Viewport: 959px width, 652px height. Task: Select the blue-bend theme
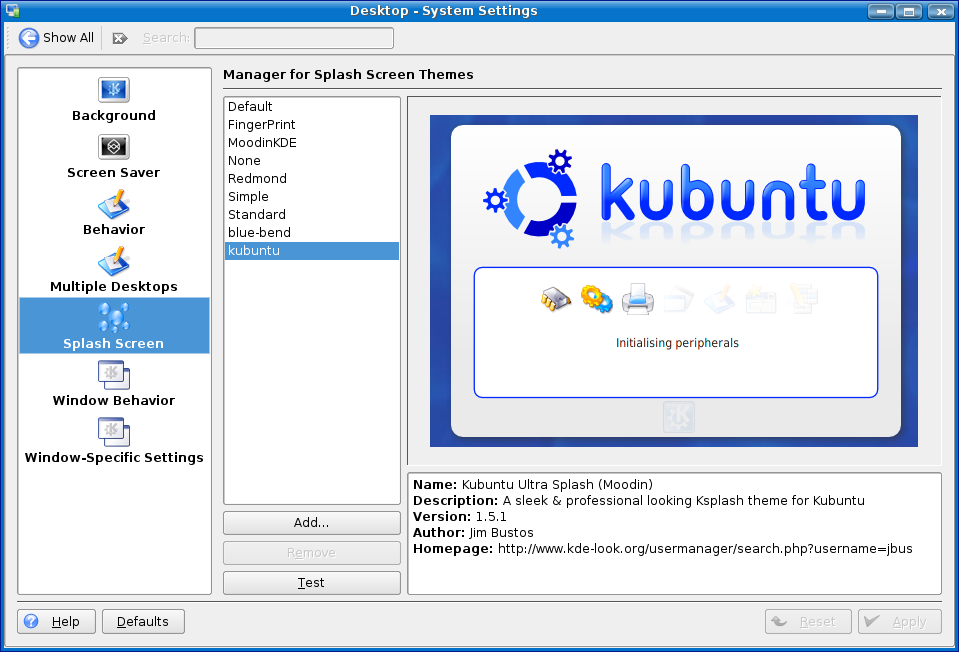click(259, 233)
